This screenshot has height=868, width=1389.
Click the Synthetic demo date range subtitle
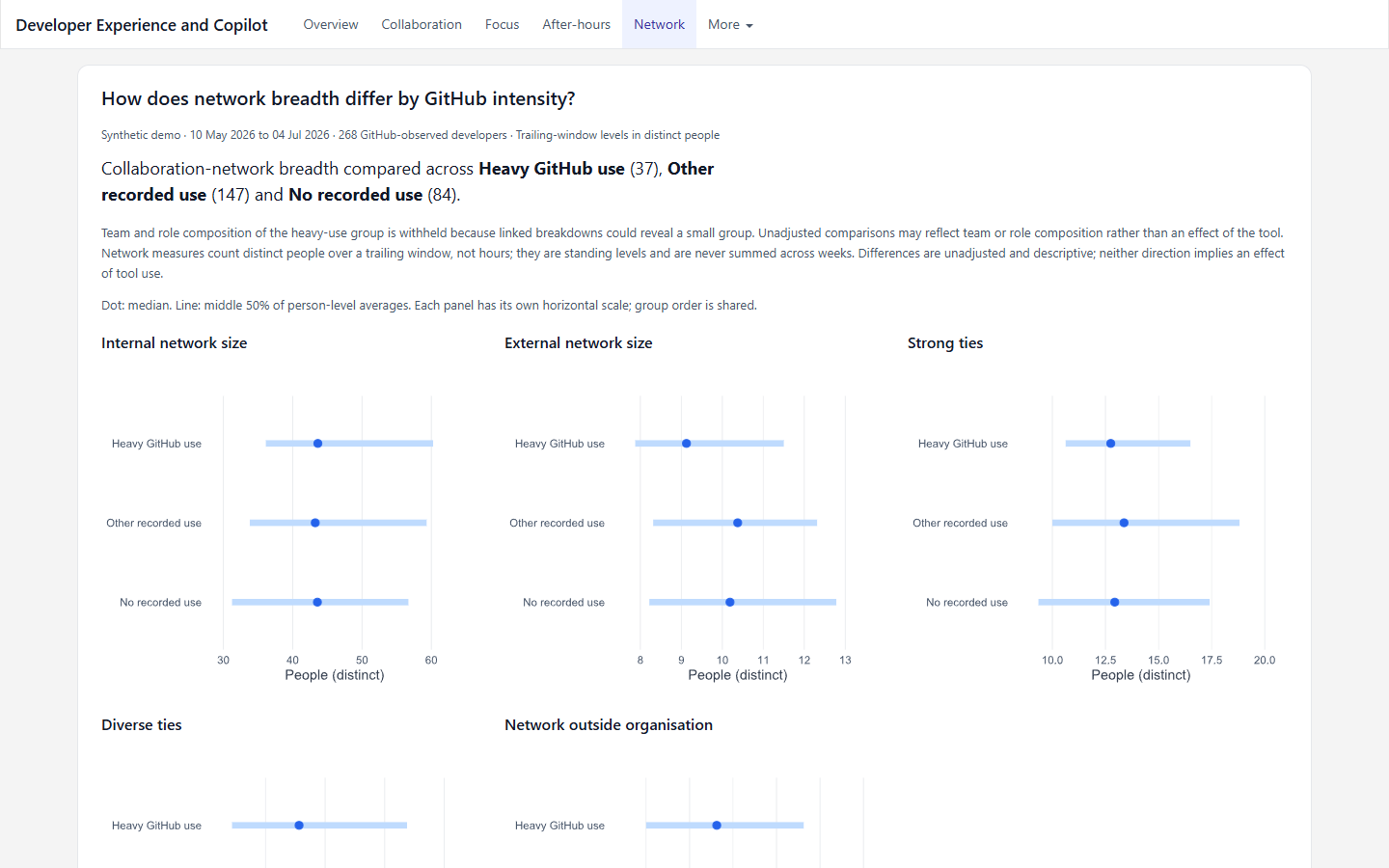click(410, 135)
